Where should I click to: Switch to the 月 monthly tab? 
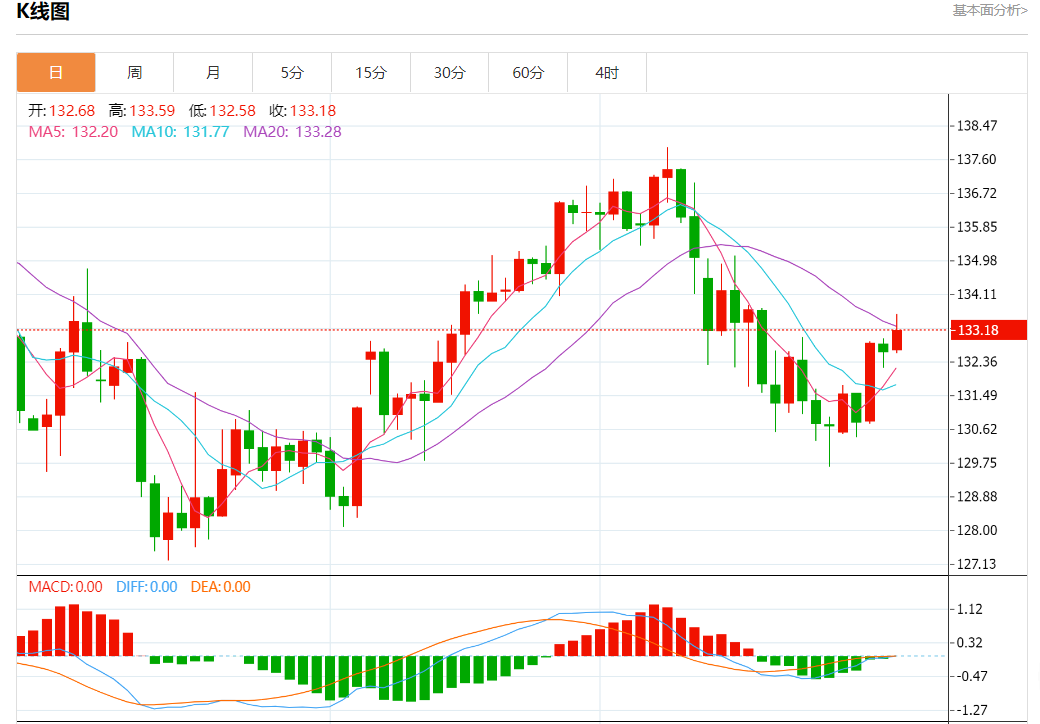click(213, 72)
